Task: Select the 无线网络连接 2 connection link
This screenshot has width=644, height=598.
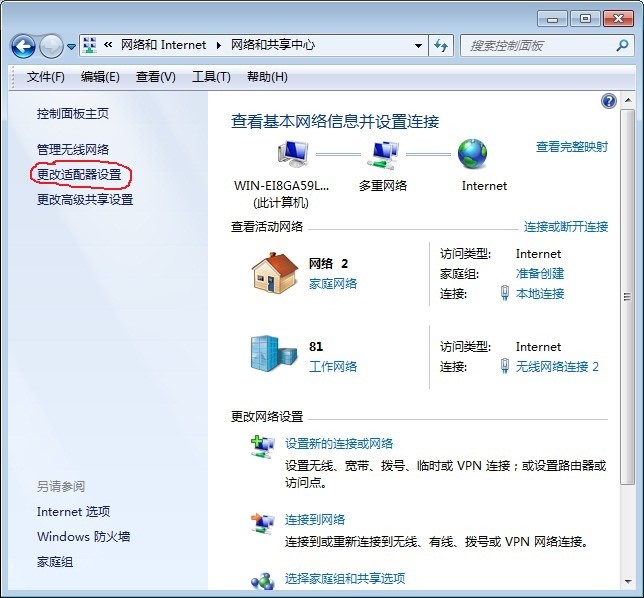Action: 557,367
